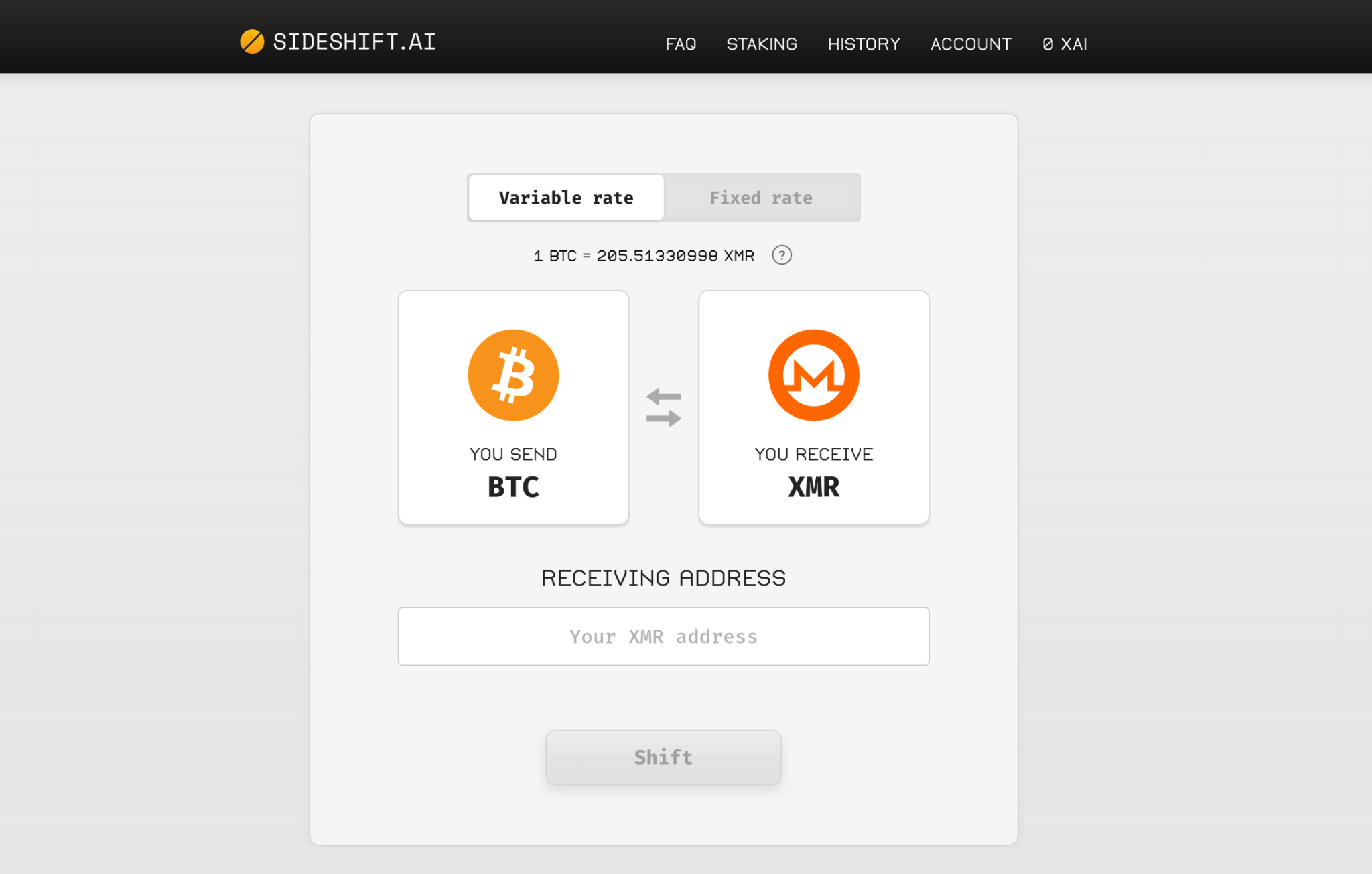
Task: Click the YOU SEND label
Action: point(513,454)
